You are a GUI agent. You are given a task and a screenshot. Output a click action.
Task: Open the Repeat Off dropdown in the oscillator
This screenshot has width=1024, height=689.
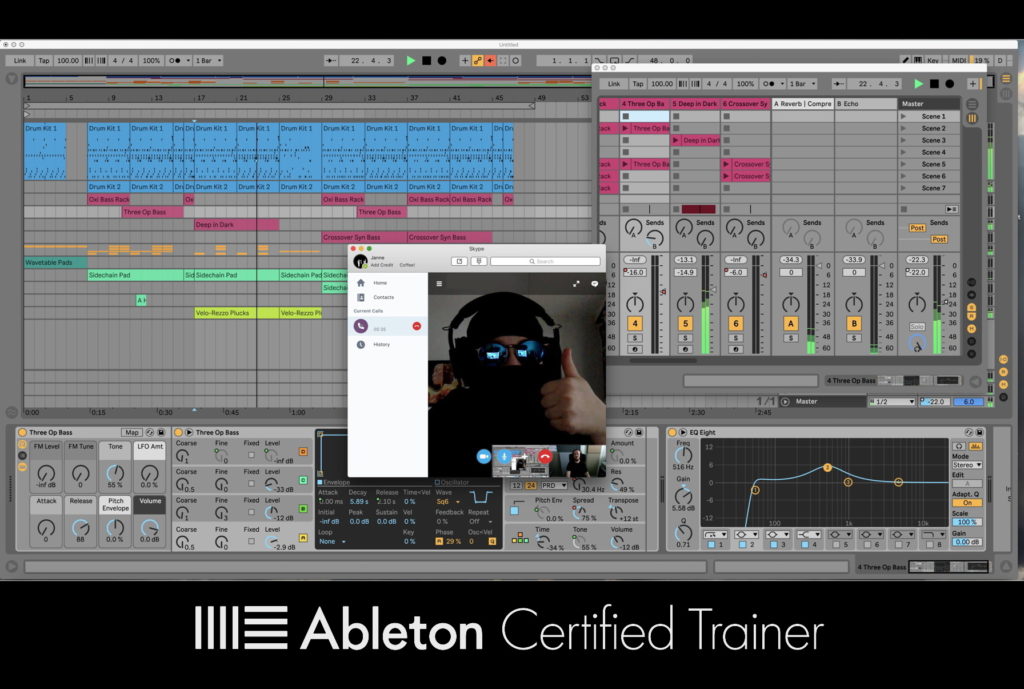click(x=479, y=522)
